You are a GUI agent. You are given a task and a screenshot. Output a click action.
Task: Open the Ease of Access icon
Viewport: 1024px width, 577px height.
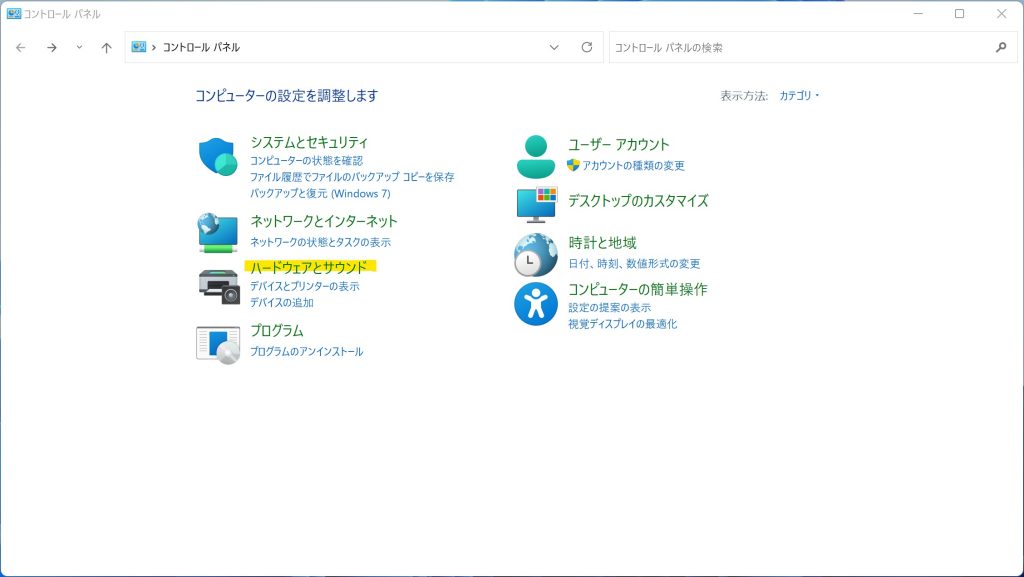pos(536,304)
